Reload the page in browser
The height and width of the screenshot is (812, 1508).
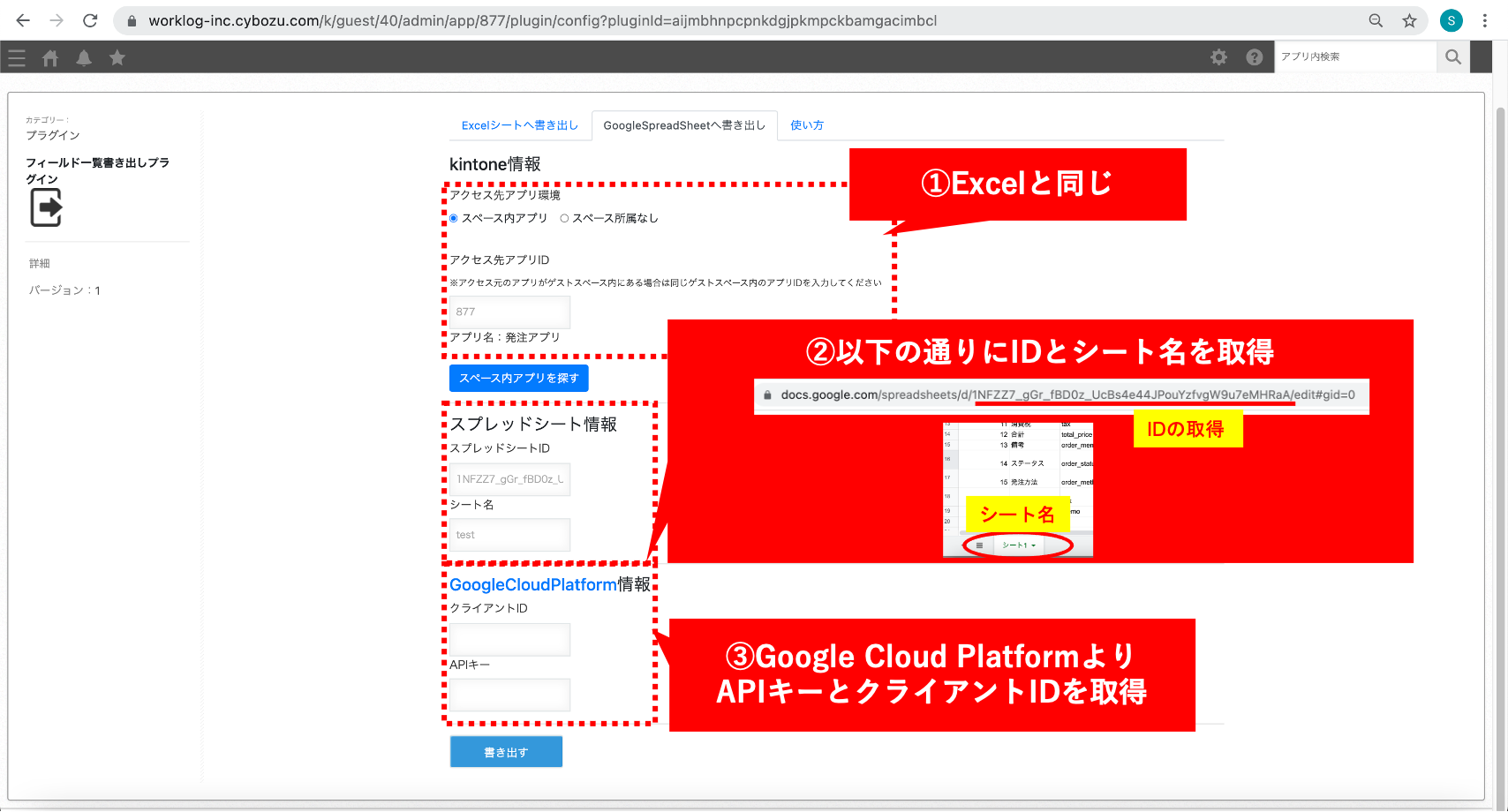click(90, 20)
